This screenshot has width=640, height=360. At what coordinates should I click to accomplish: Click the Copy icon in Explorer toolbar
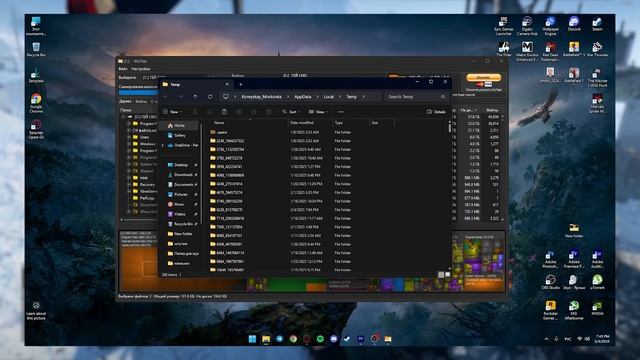tap(210, 112)
